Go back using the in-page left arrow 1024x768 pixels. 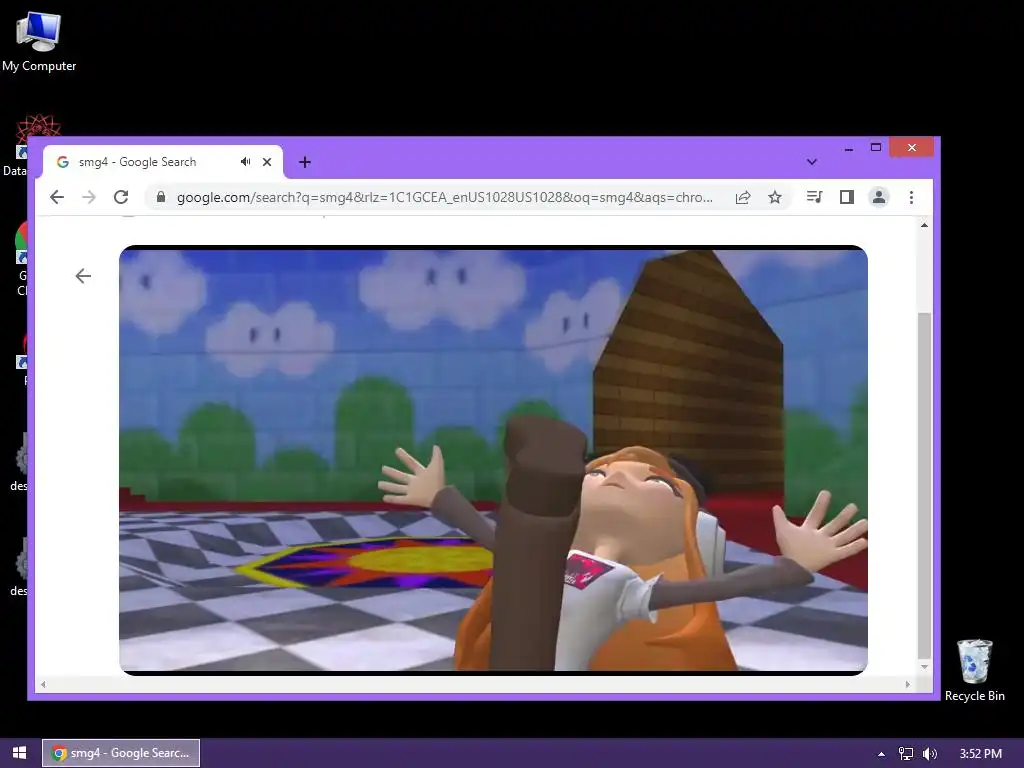[x=83, y=276]
